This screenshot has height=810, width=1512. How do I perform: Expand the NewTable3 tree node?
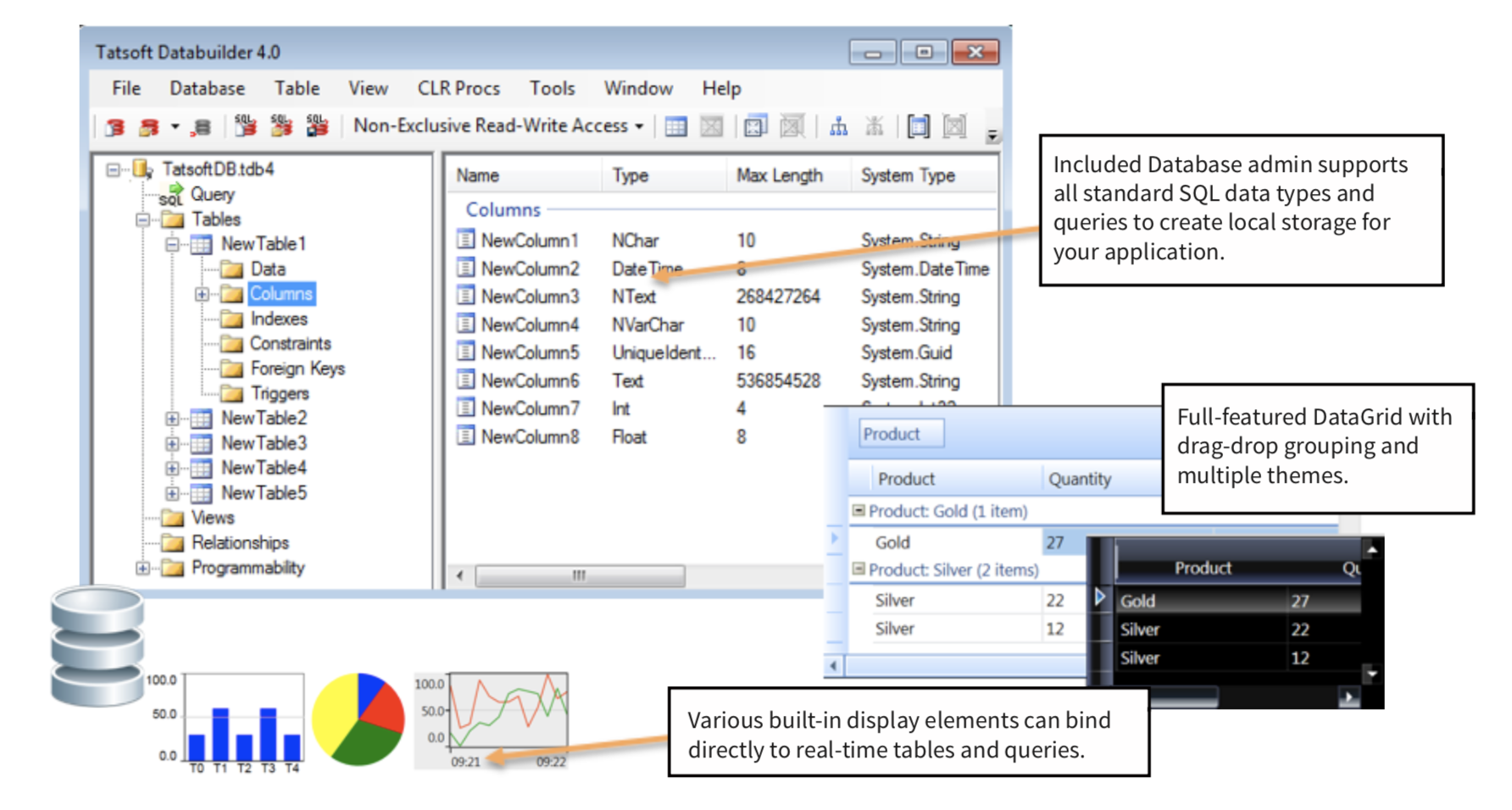172,444
